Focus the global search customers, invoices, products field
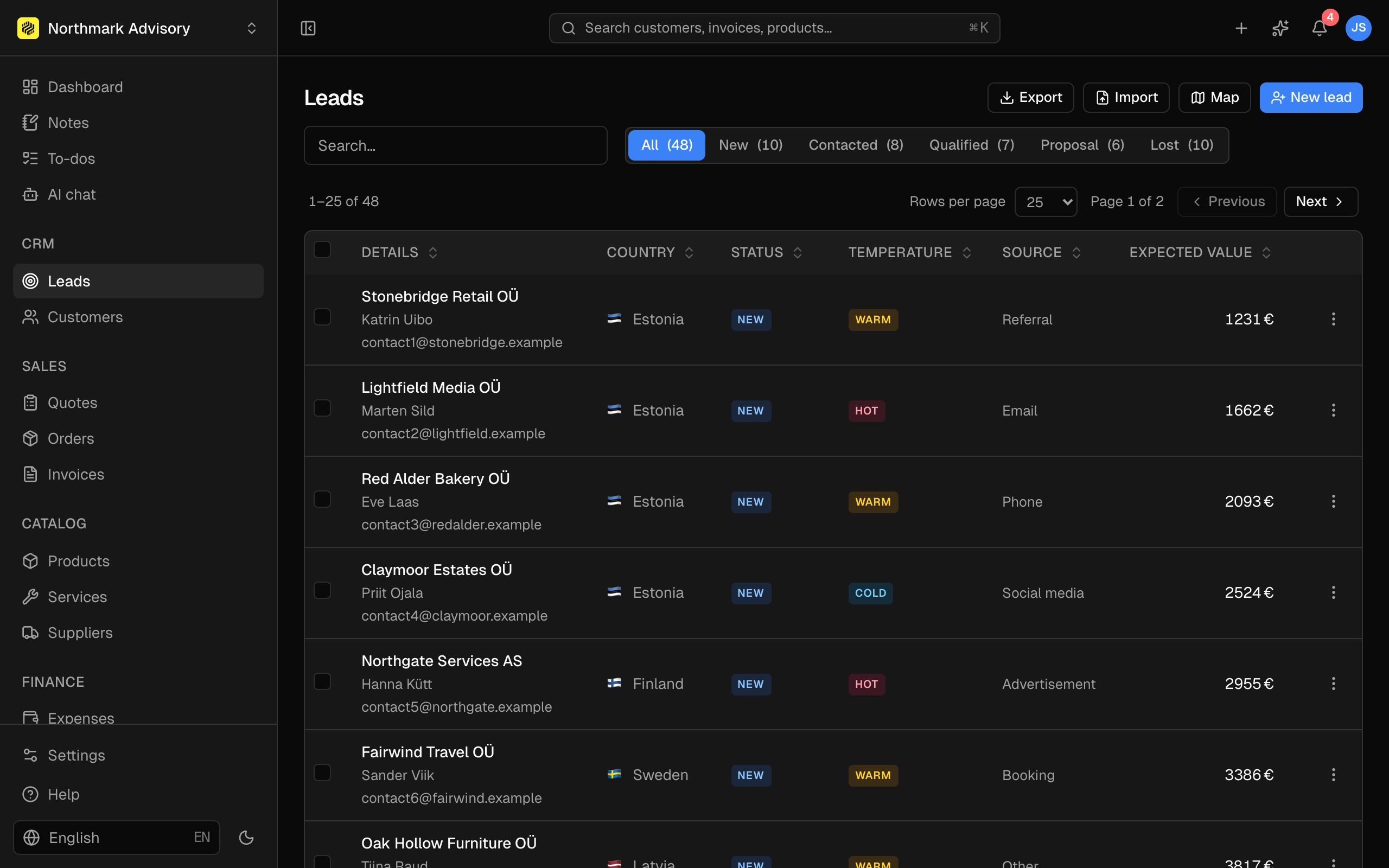Viewport: 1389px width, 868px height. (x=774, y=28)
